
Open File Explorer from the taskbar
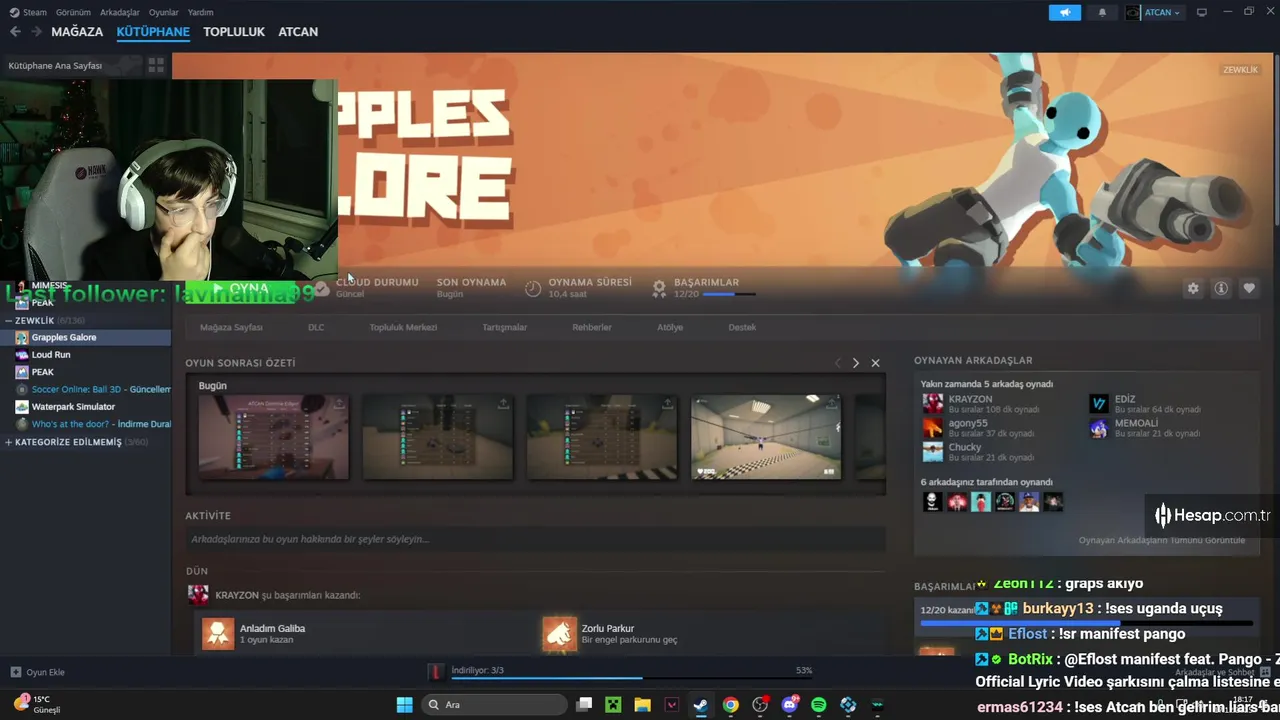tap(642, 705)
